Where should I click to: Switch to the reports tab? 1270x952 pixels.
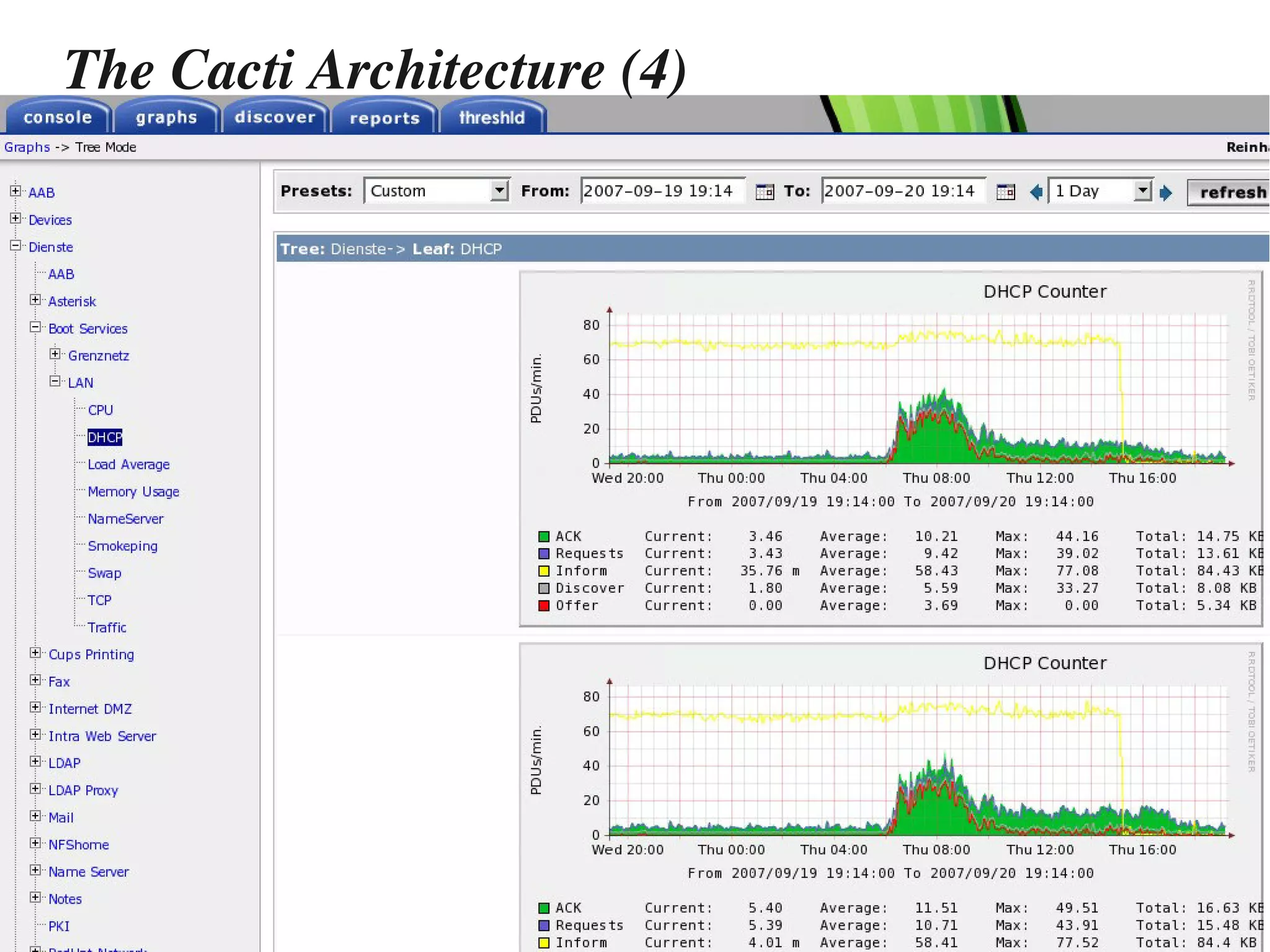[x=384, y=117]
